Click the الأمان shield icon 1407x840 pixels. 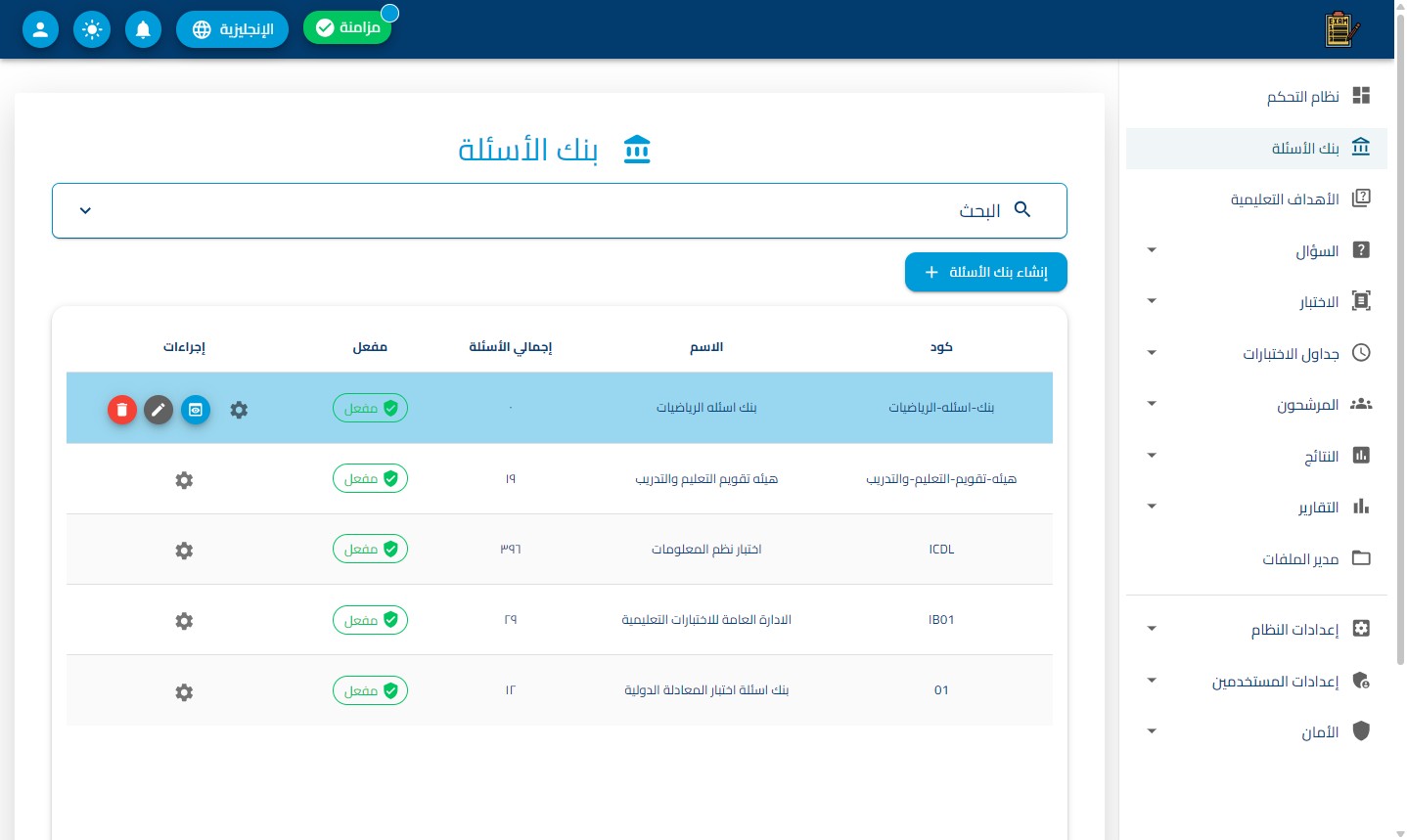point(1361,730)
